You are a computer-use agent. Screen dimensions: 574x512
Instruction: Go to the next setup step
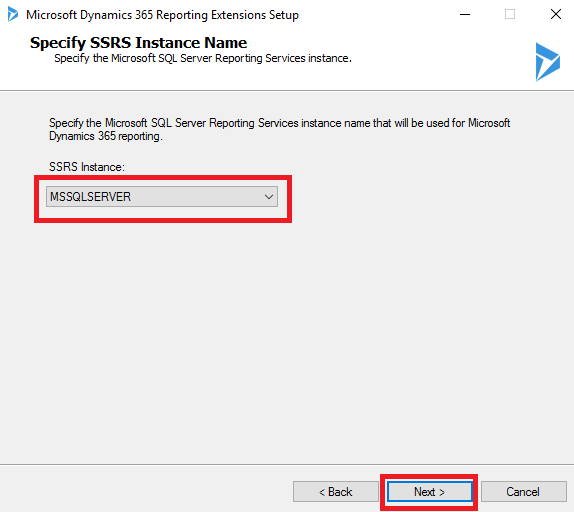click(429, 492)
